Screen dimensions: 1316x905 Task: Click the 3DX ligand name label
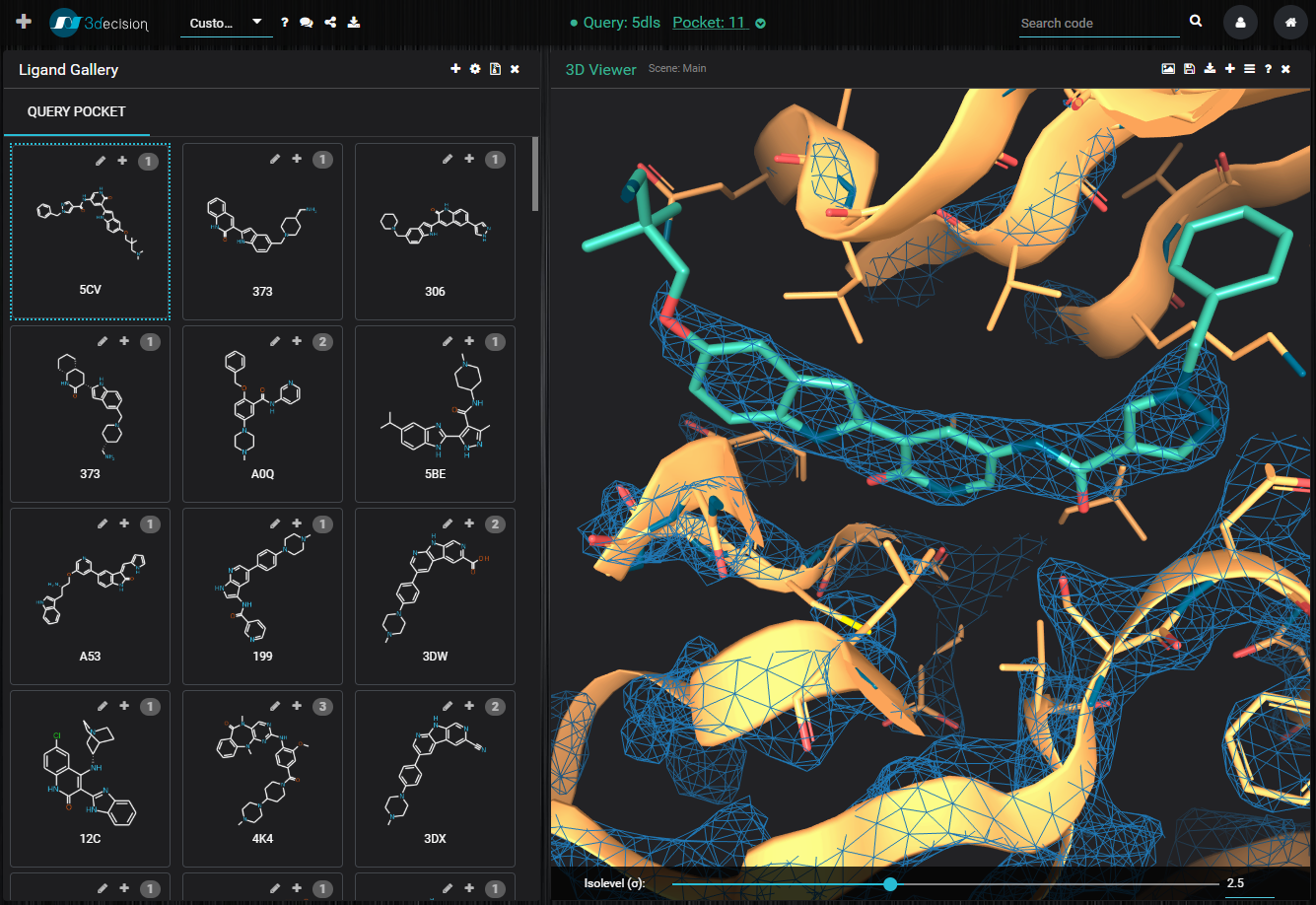435,839
